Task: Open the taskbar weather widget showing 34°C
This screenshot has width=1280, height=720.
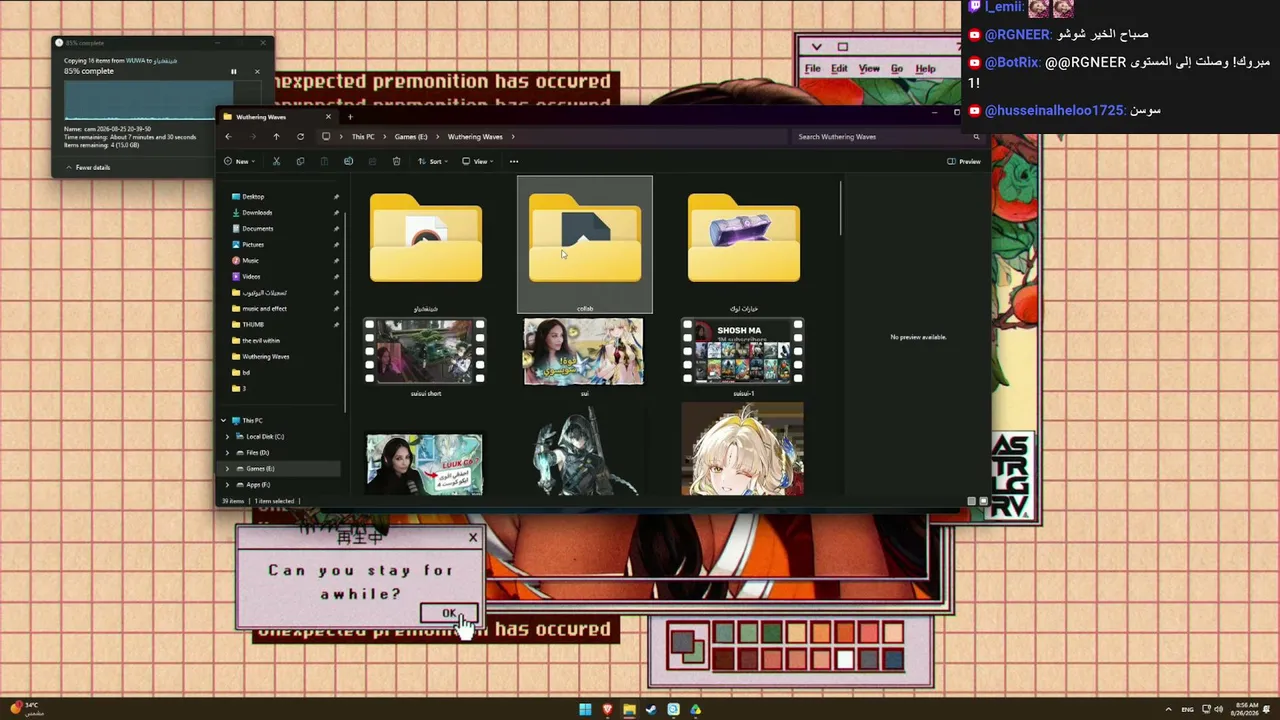Action: pyautogui.click(x=27, y=709)
